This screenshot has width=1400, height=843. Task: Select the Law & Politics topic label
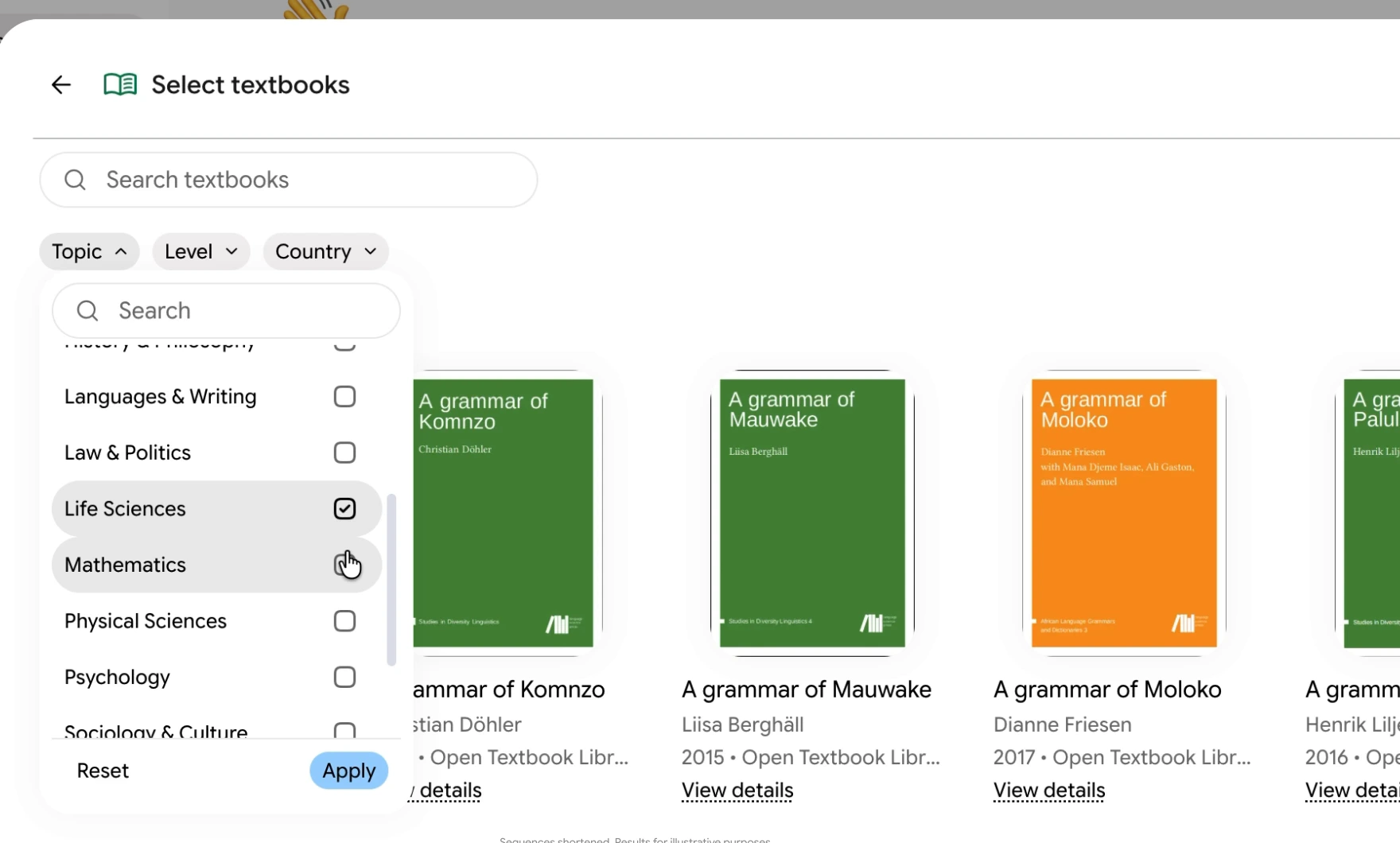pos(127,453)
